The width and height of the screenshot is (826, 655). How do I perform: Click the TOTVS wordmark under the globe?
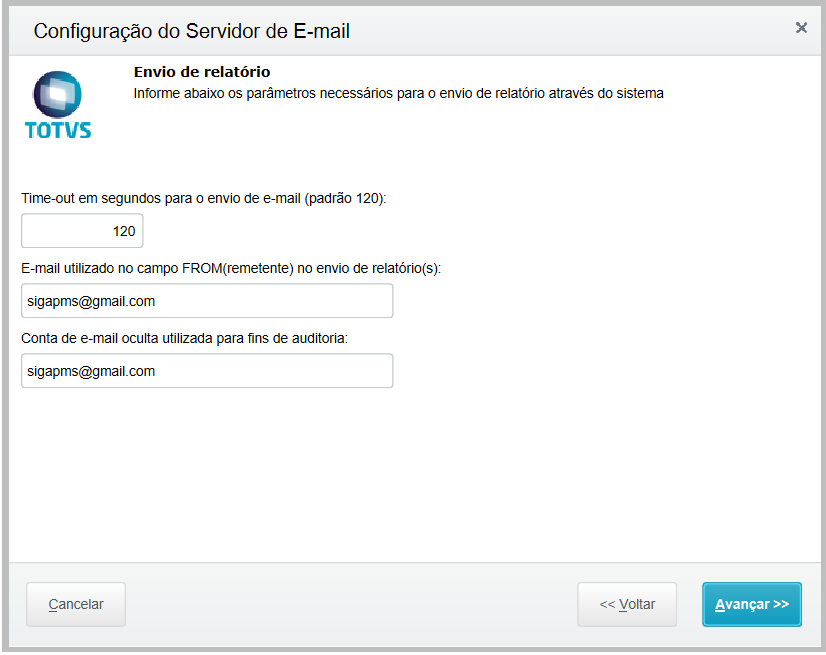click(58, 130)
